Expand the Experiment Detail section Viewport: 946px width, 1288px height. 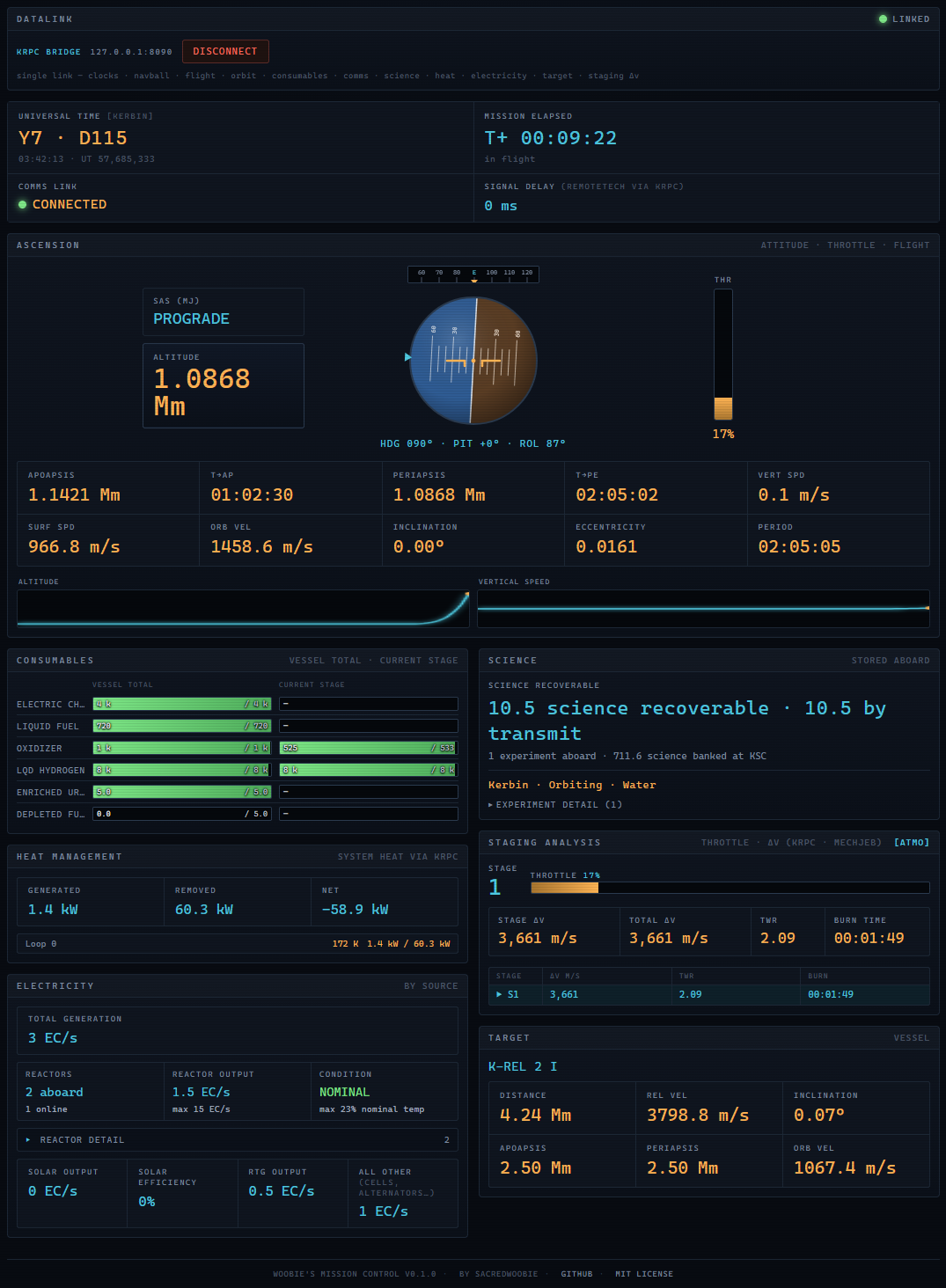coord(555,804)
